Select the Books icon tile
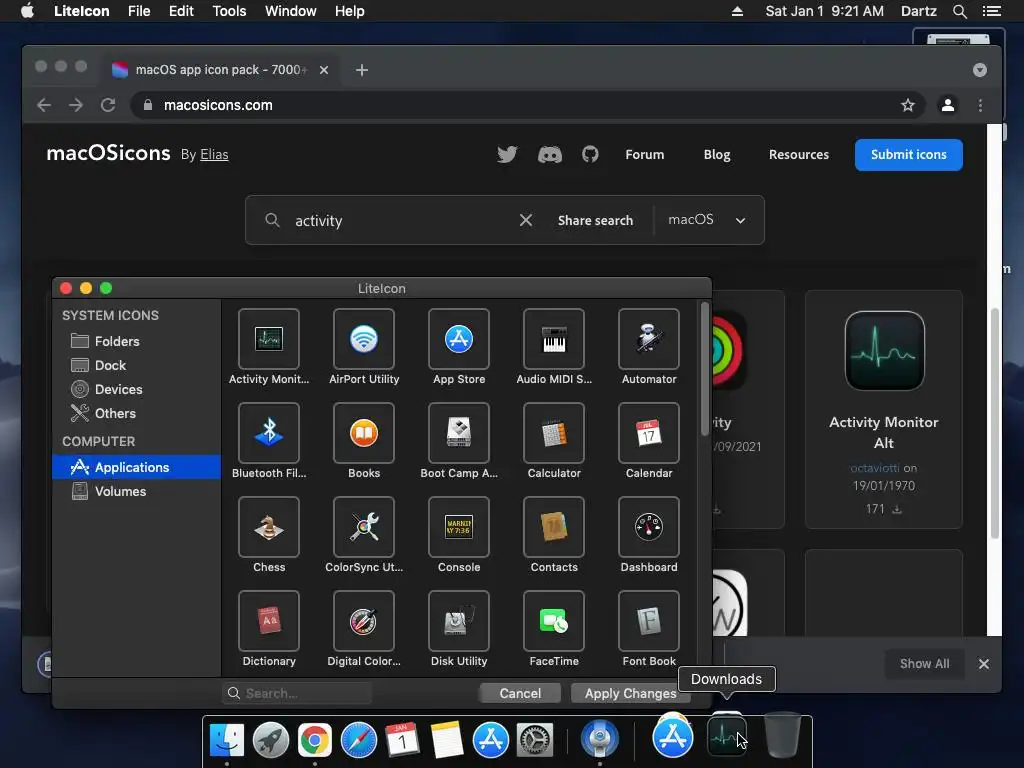Image resolution: width=1024 pixels, height=768 pixels. click(x=364, y=433)
